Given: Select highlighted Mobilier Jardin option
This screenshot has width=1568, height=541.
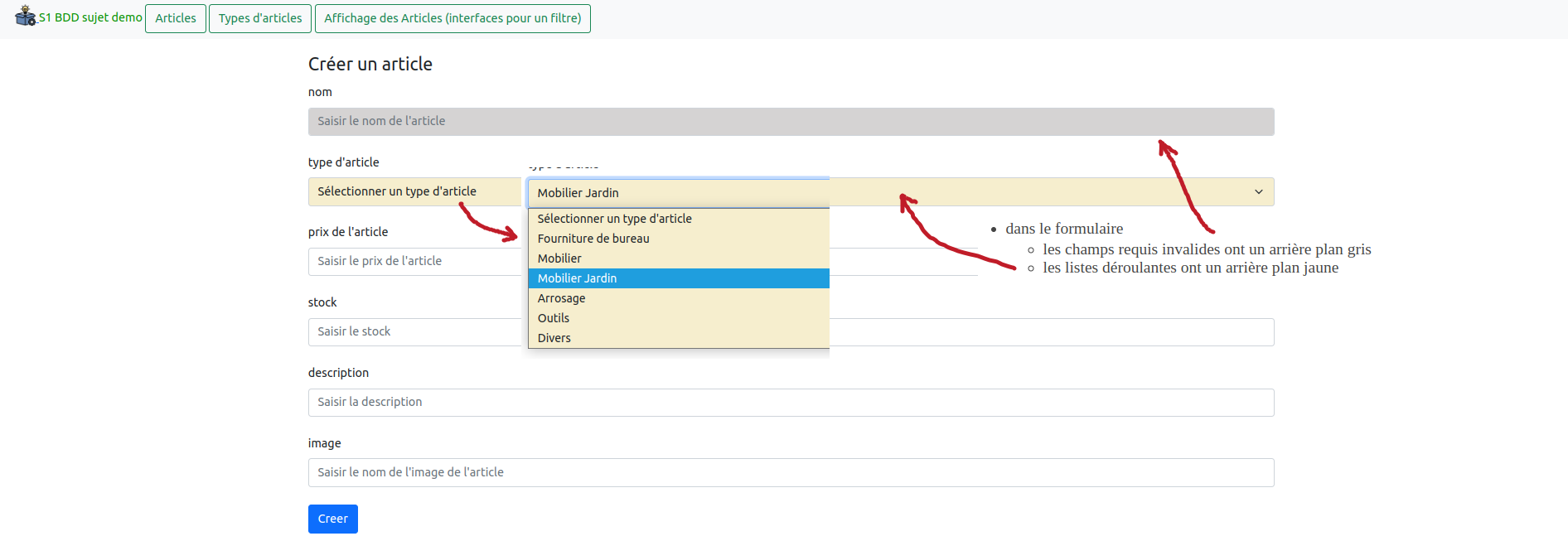Looking at the screenshot, I should (577, 278).
